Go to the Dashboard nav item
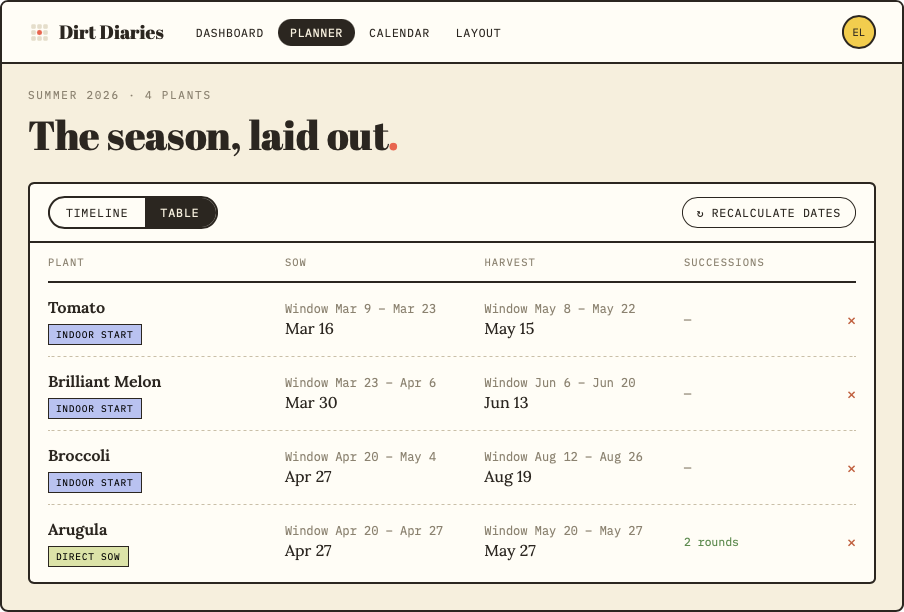904x612 pixels. tap(229, 33)
